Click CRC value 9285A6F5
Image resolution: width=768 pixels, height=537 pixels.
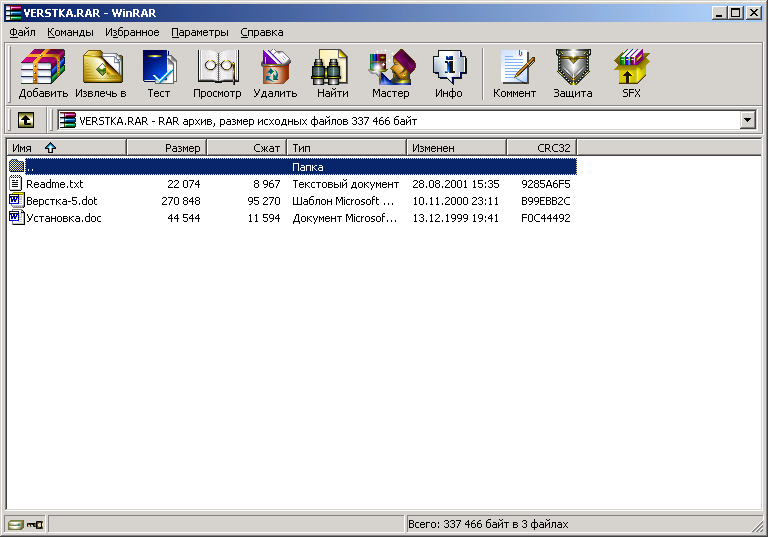coord(546,184)
